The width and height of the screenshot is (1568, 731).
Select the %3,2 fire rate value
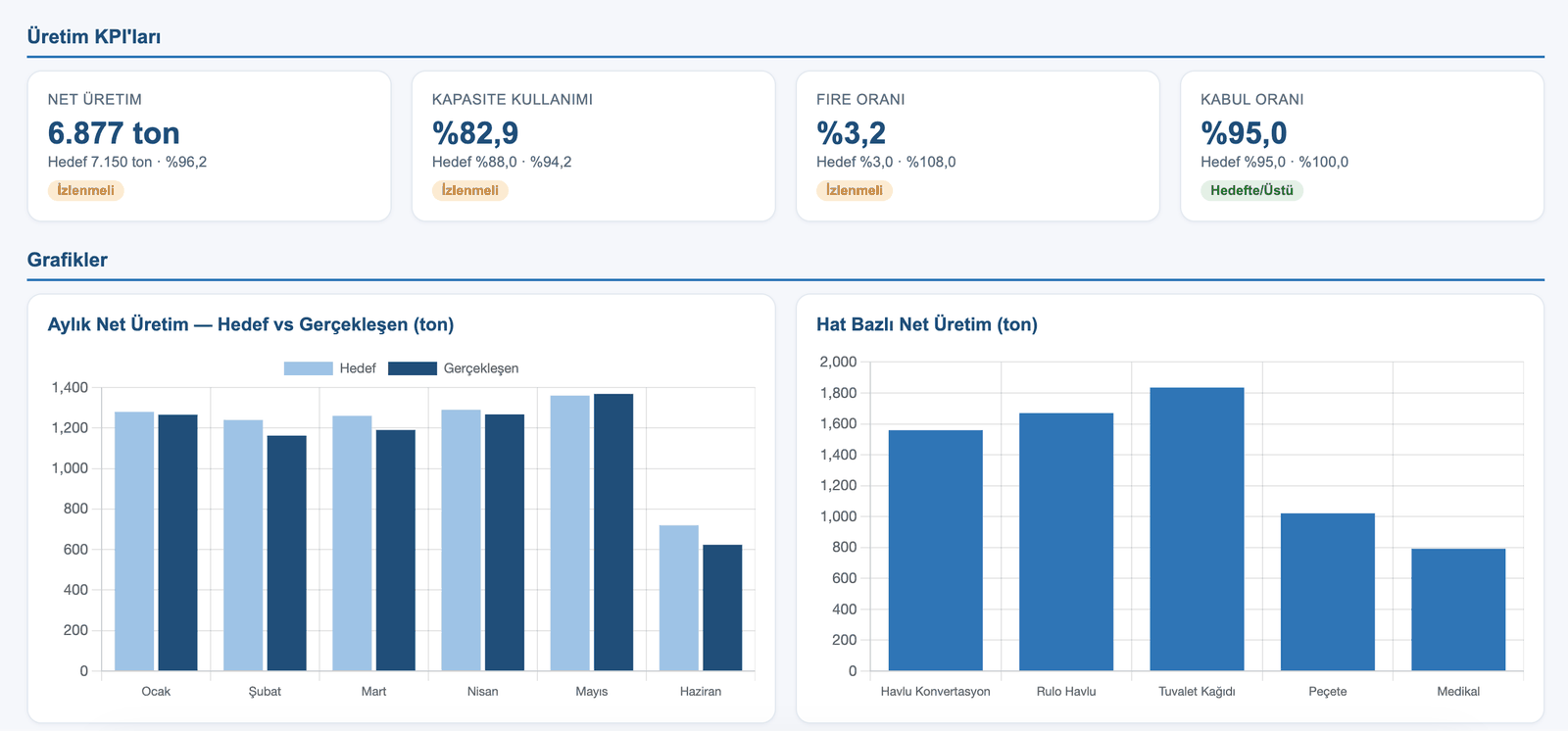click(852, 132)
